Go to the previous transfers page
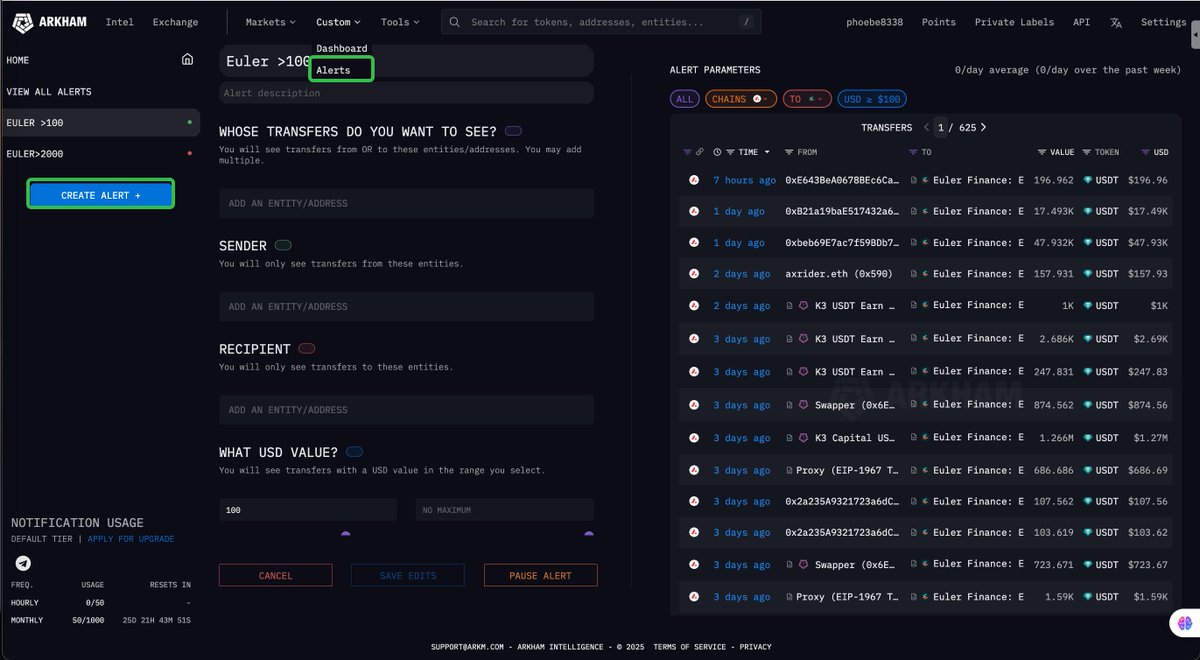Image resolution: width=1200 pixels, height=660 pixels. tap(926, 127)
